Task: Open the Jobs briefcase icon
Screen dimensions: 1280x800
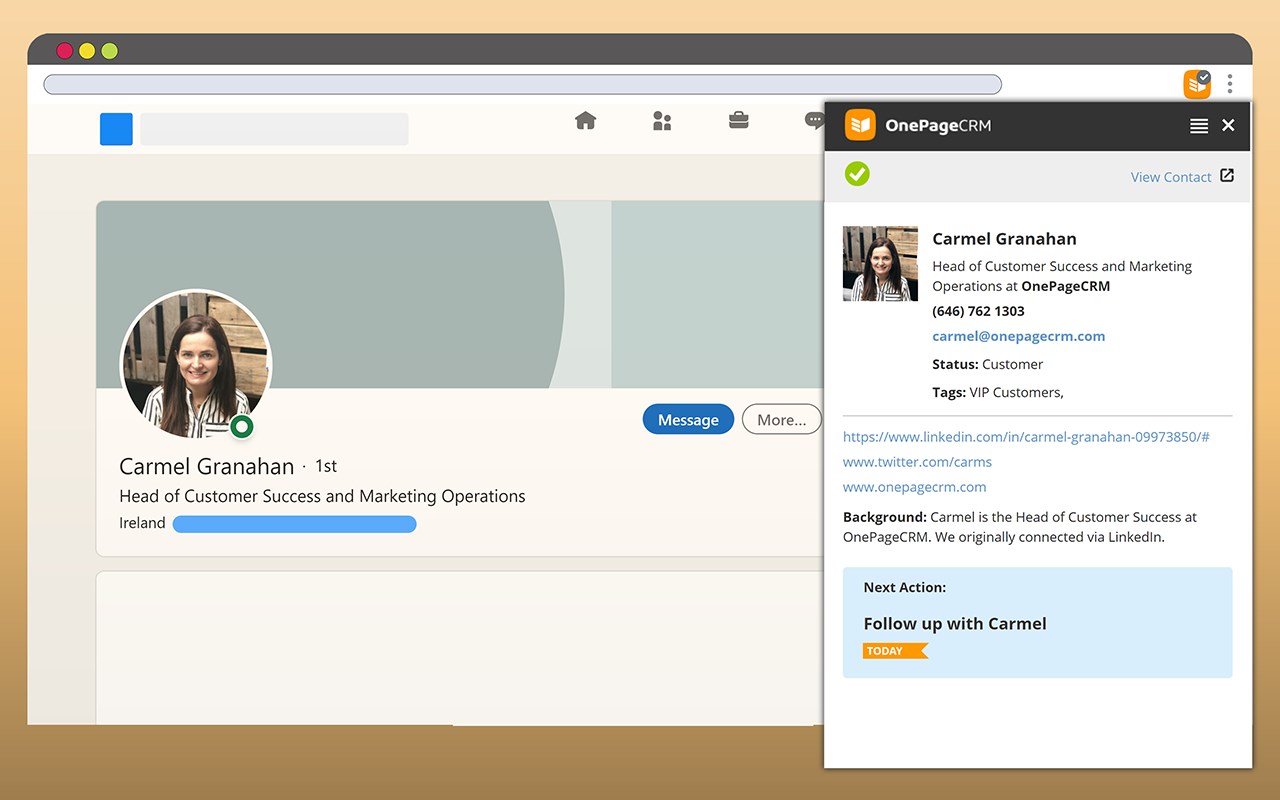Action: coord(738,121)
